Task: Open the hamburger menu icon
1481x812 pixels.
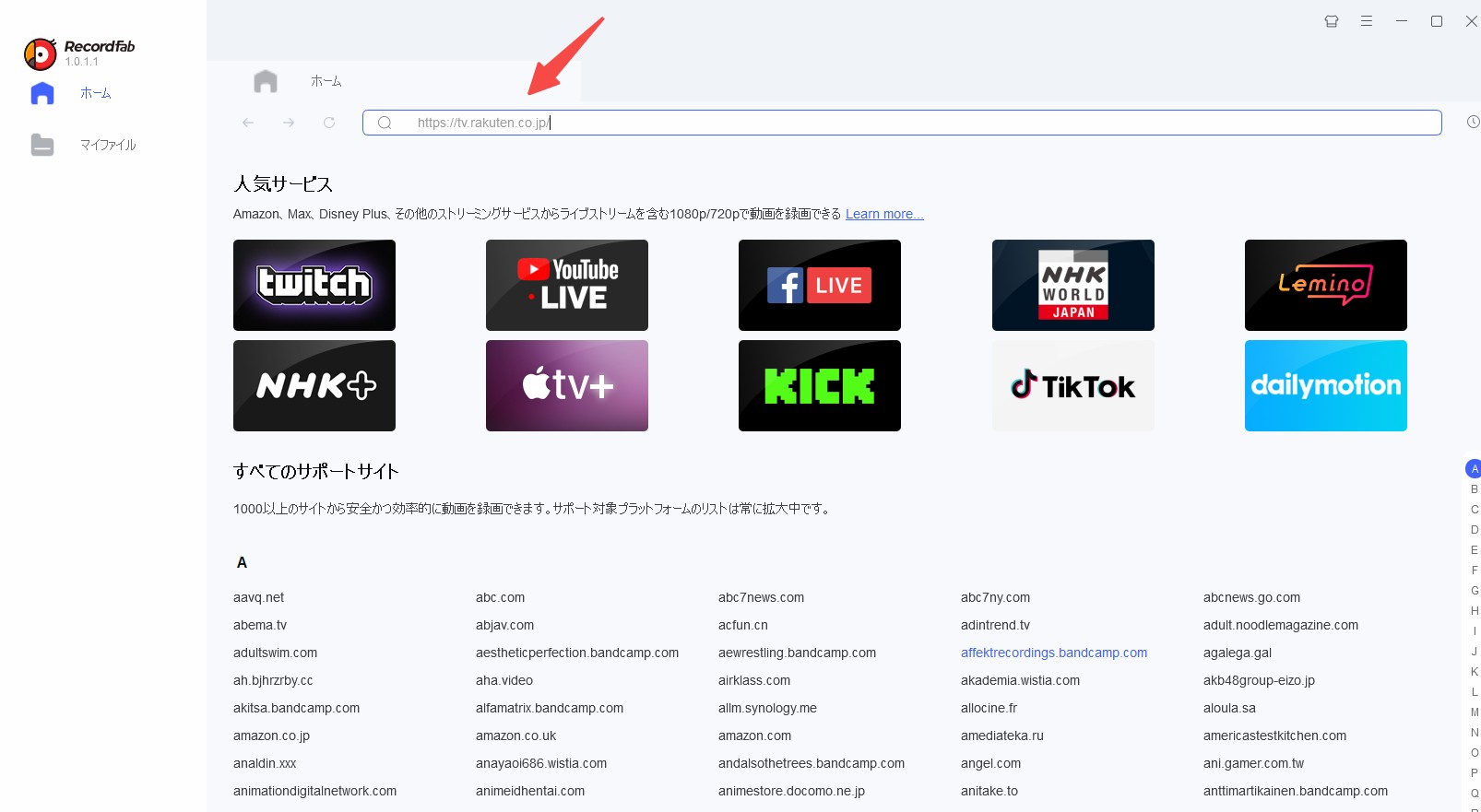Action: [1367, 21]
